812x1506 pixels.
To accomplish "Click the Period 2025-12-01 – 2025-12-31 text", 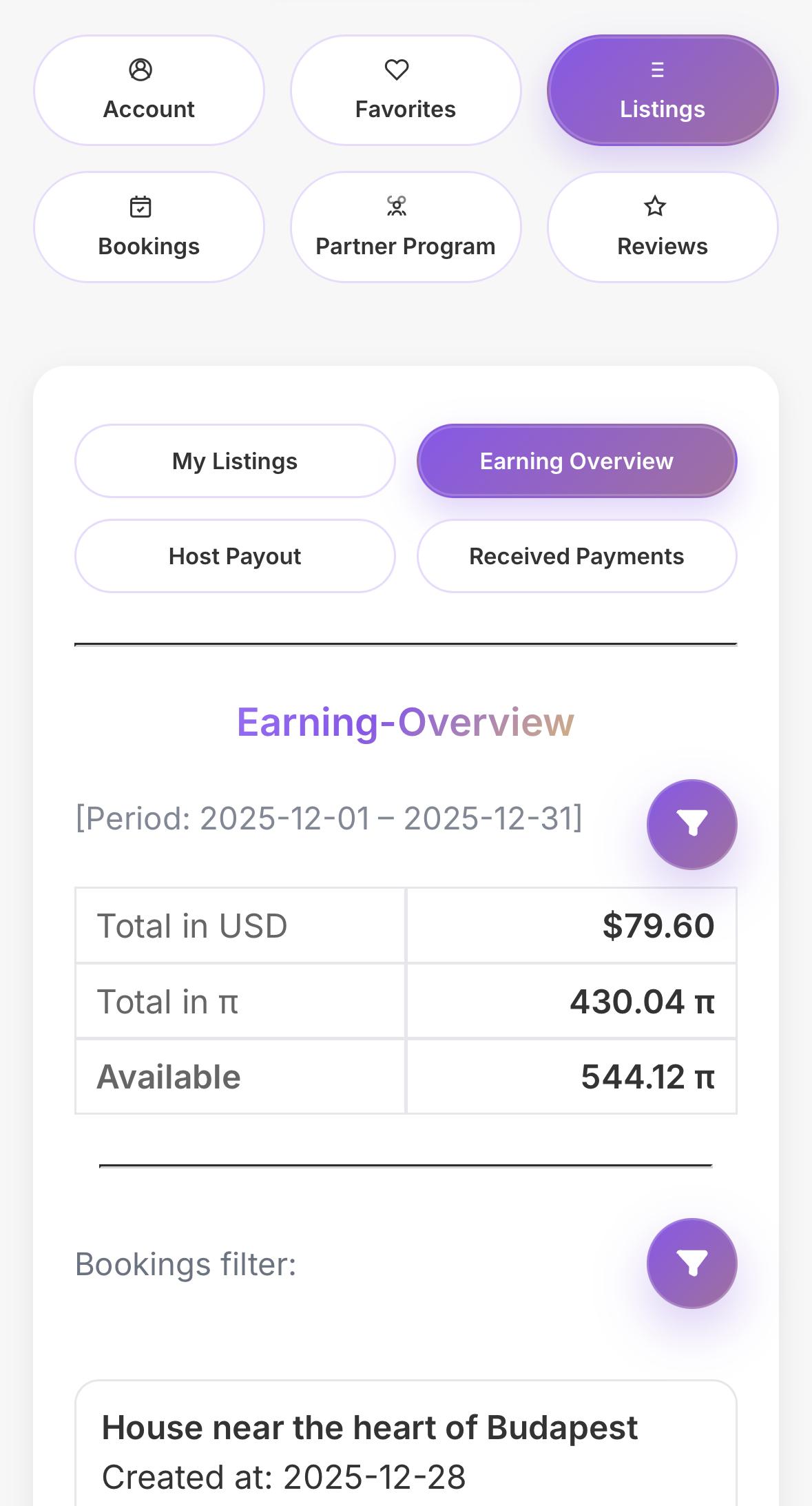I will pyautogui.click(x=329, y=818).
